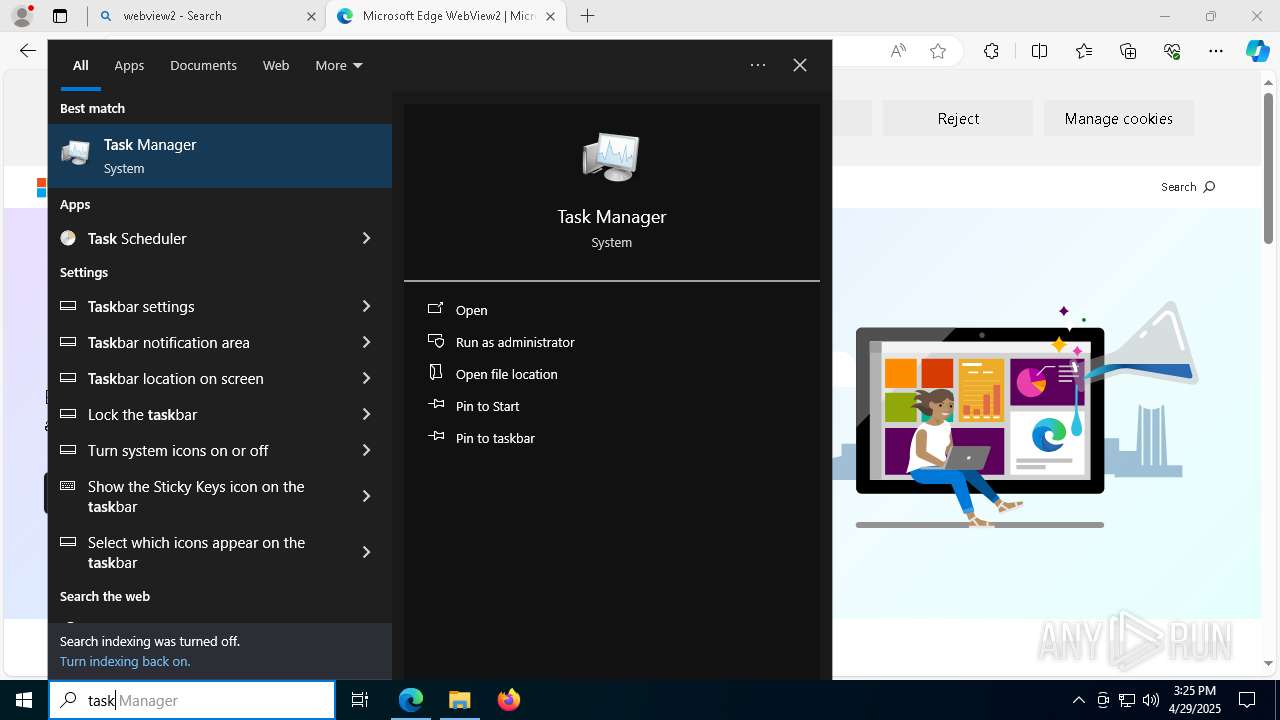Click the large Task Manager preview icon
1280x720 pixels.
click(611, 157)
